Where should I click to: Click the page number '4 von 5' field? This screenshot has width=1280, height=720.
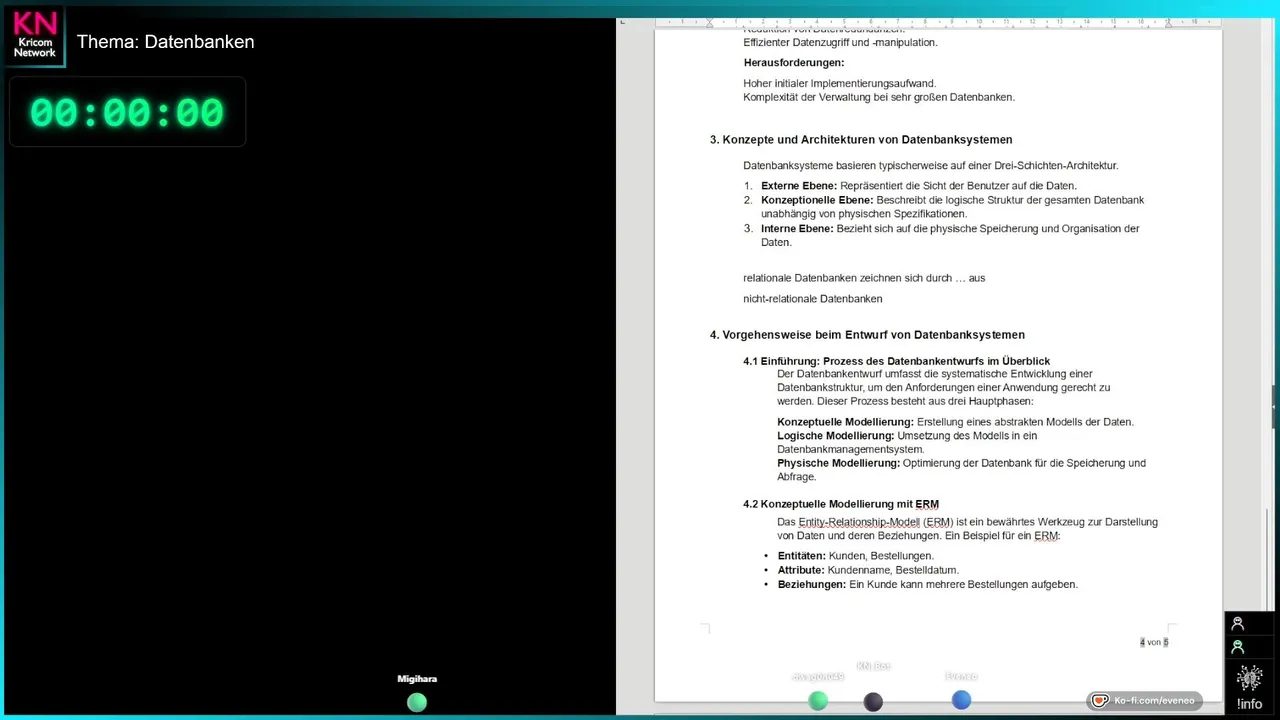pos(1154,642)
